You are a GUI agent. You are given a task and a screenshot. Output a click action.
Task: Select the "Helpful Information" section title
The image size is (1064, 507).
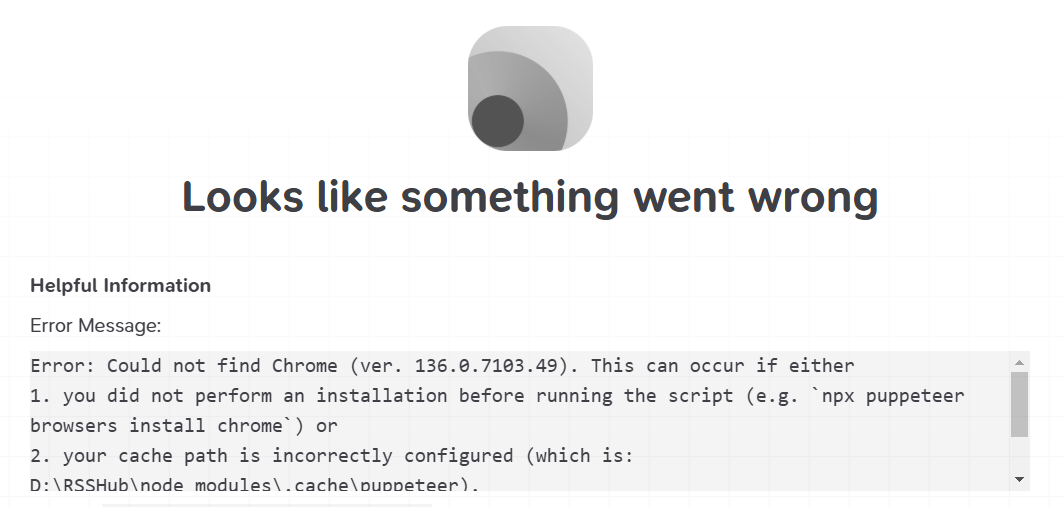click(x=120, y=286)
